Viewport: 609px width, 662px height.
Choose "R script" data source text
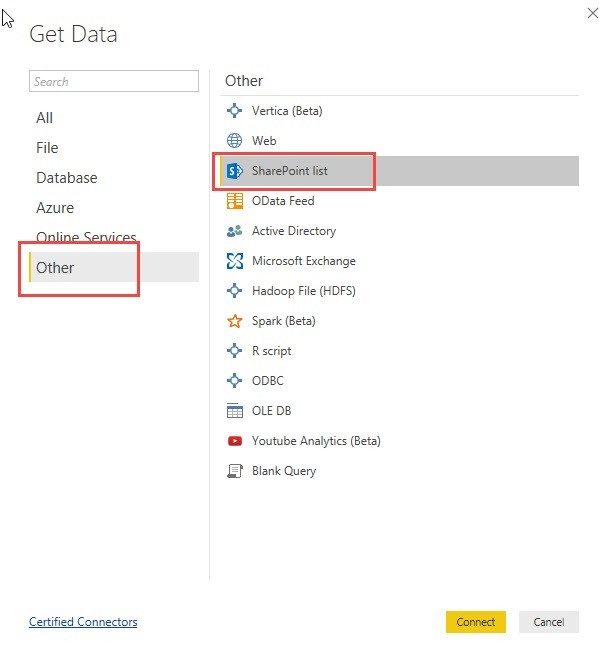pyautogui.click(x=272, y=351)
